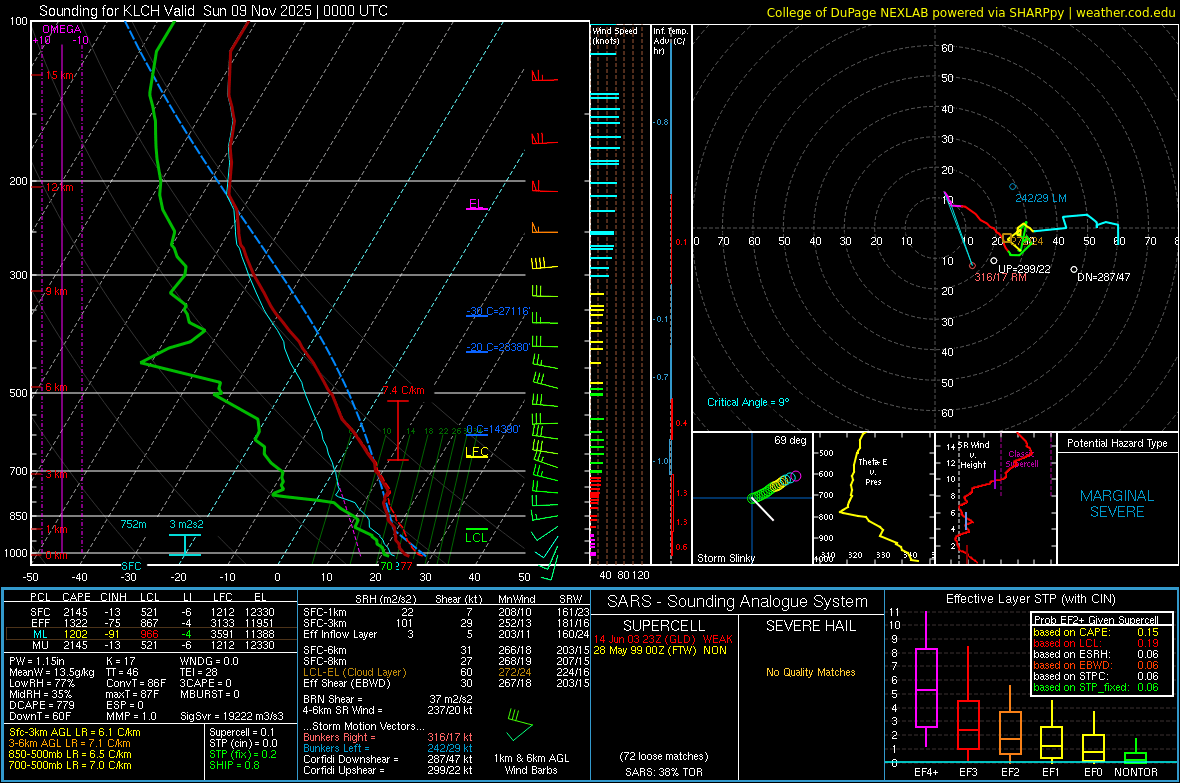The image size is (1180, 783).
Task: Click the Storm Slinky circle cluster
Action: [x=774, y=486]
